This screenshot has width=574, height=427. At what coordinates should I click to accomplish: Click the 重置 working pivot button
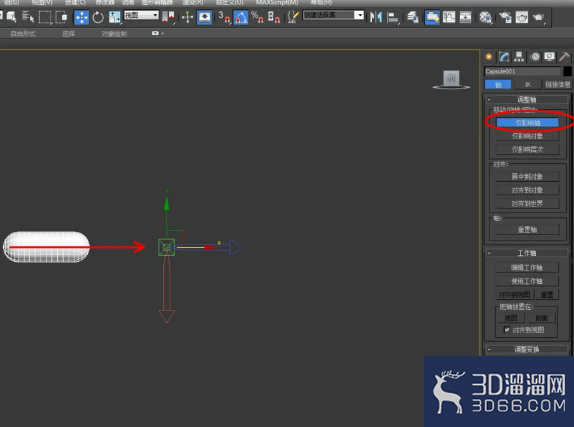(x=547, y=294)
